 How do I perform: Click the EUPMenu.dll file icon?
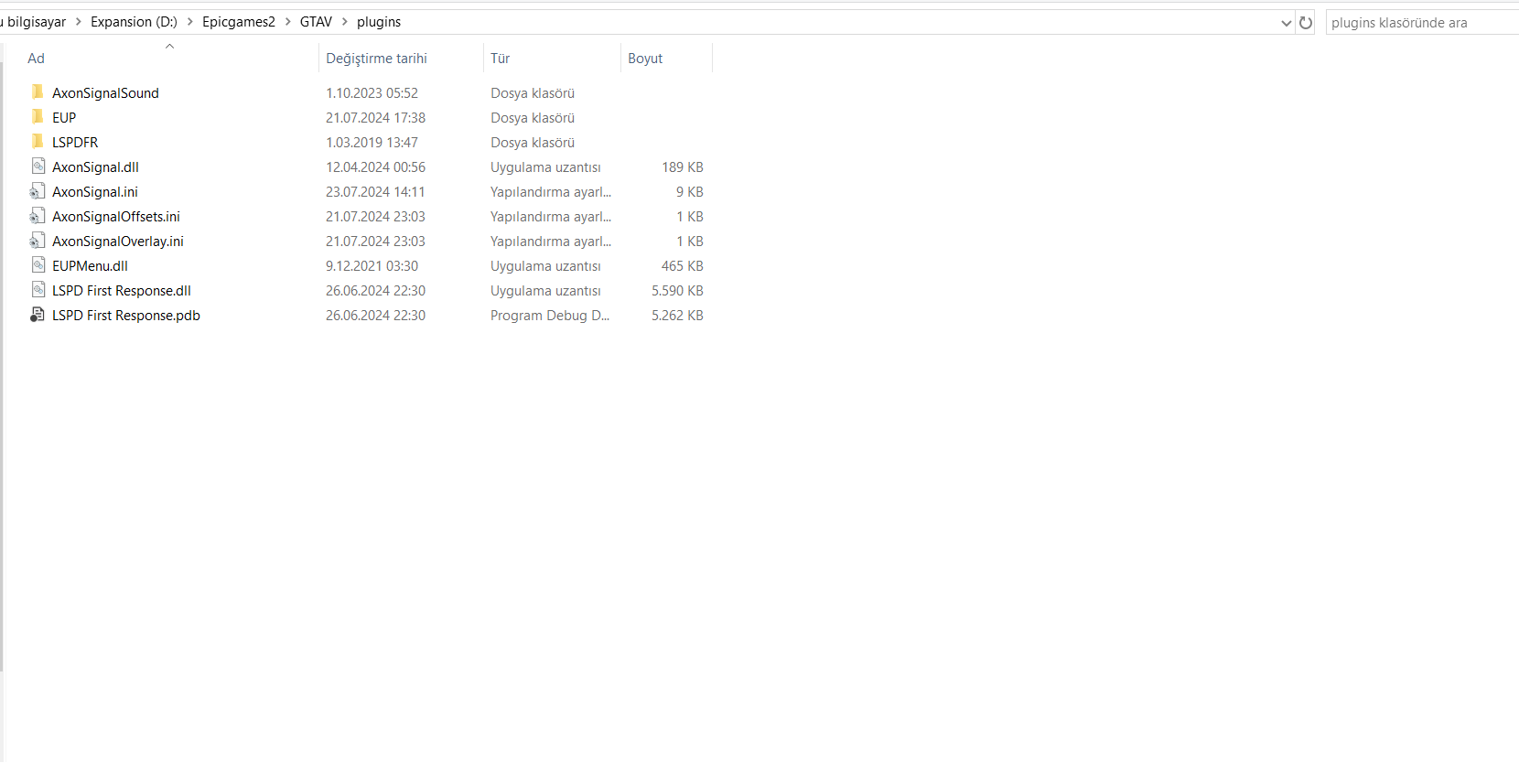click(38, 265)
